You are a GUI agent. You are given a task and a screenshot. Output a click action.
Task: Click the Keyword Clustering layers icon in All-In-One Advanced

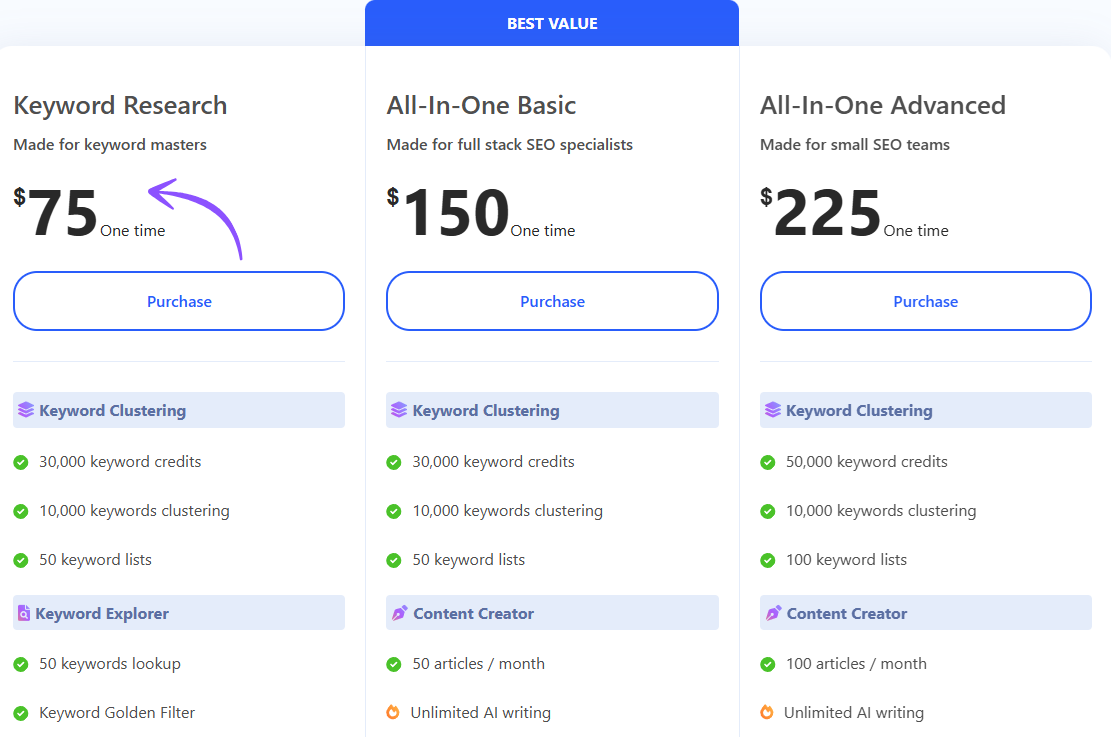[x=772, y=410]
